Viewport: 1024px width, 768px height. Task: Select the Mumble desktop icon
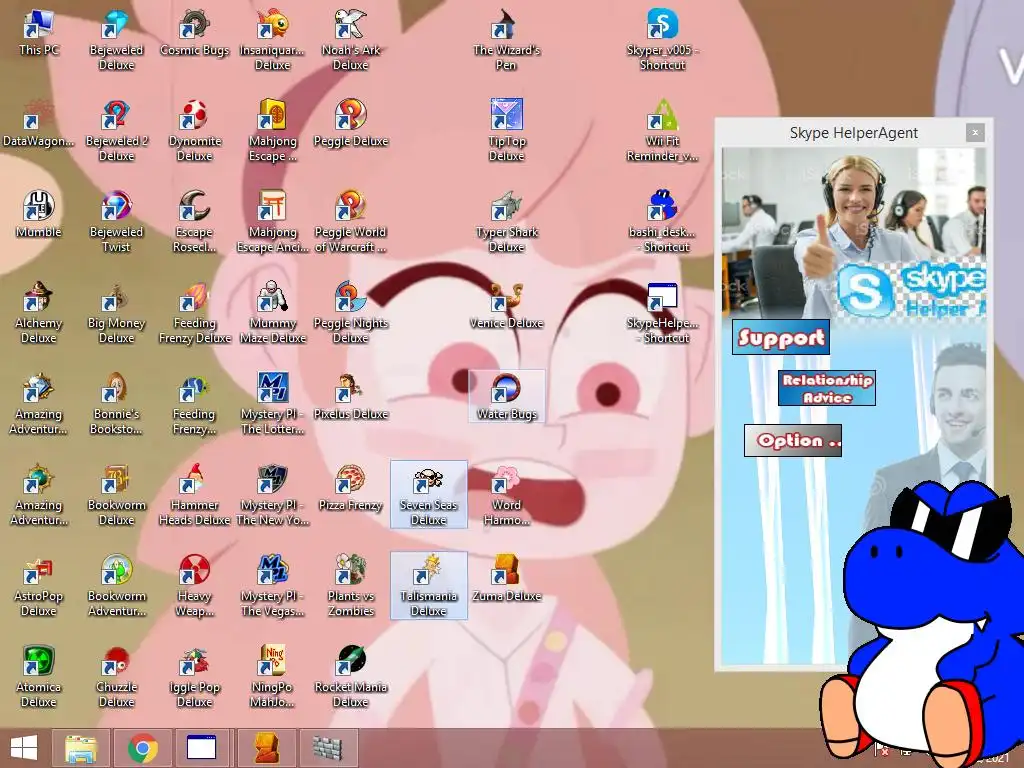click(x=39, y=216)
